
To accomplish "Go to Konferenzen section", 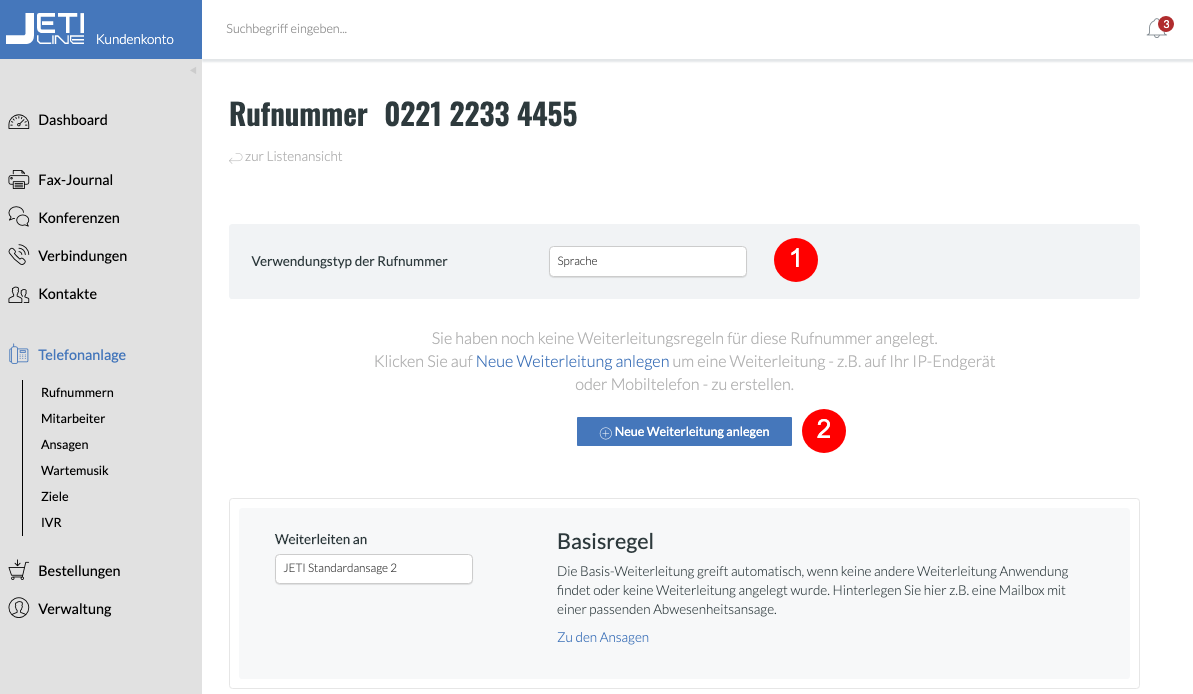I will tap(79, 218).
